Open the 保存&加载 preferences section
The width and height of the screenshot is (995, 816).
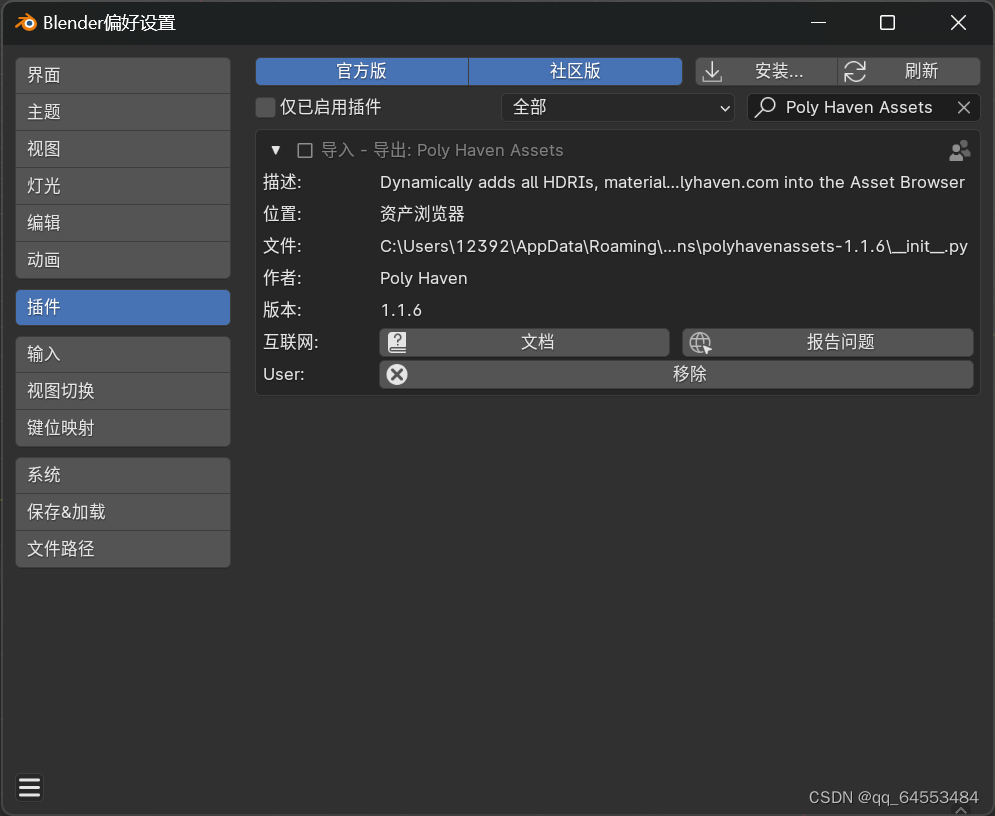[123, 512]
